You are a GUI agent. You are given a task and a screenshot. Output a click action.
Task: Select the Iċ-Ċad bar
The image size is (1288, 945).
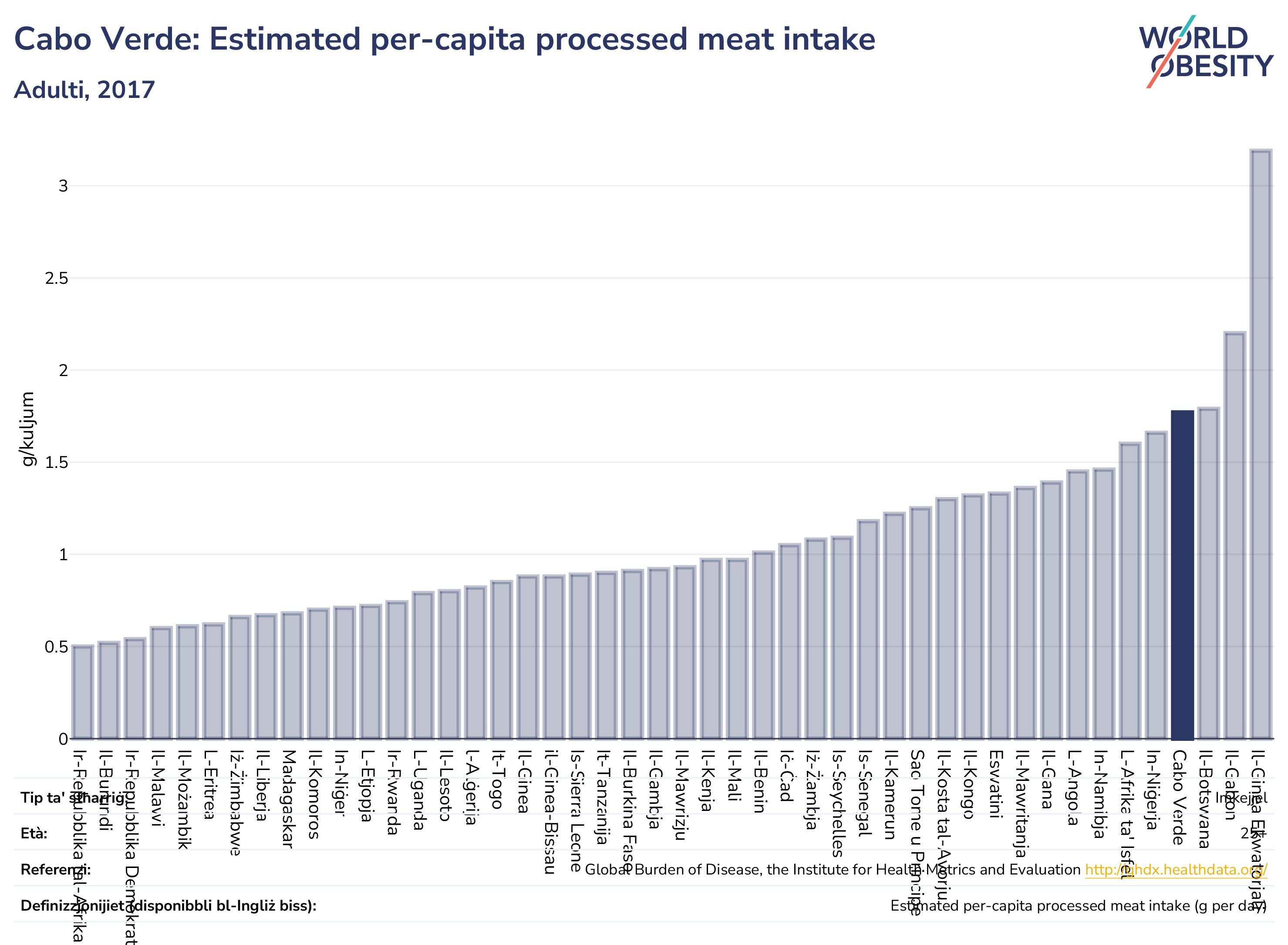(x=789, y=641)
